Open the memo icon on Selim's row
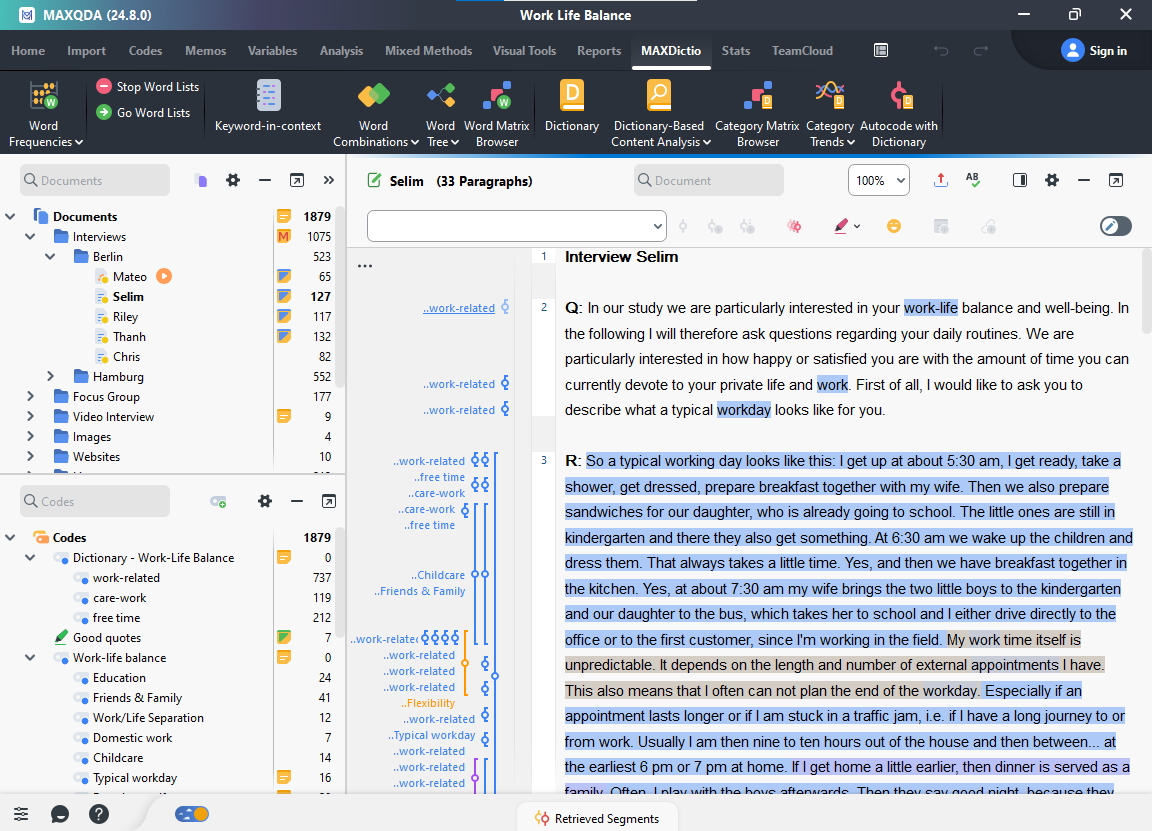Screen dimensions: 1152x831 tap(284, 297)
